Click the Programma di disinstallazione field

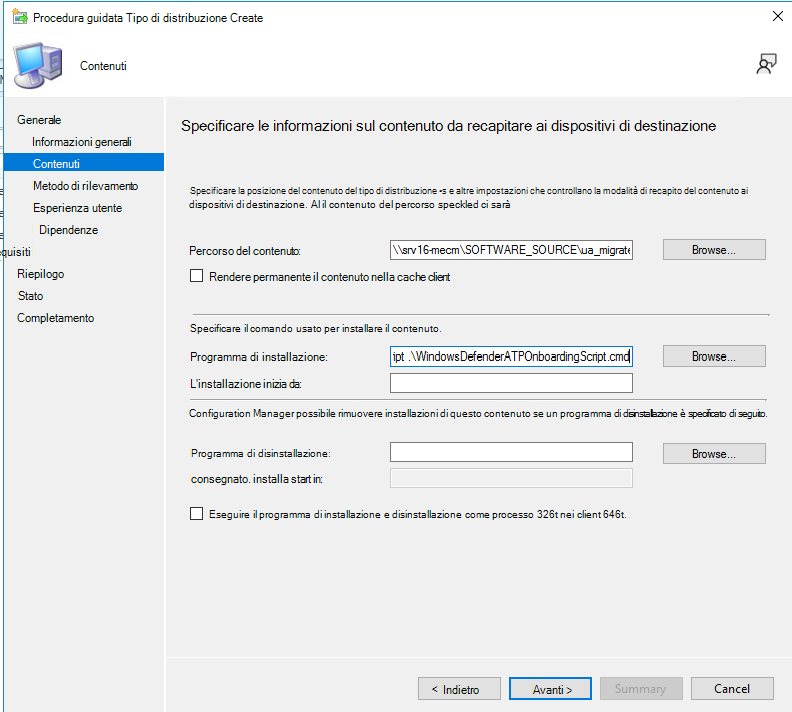tap(511, 452)
